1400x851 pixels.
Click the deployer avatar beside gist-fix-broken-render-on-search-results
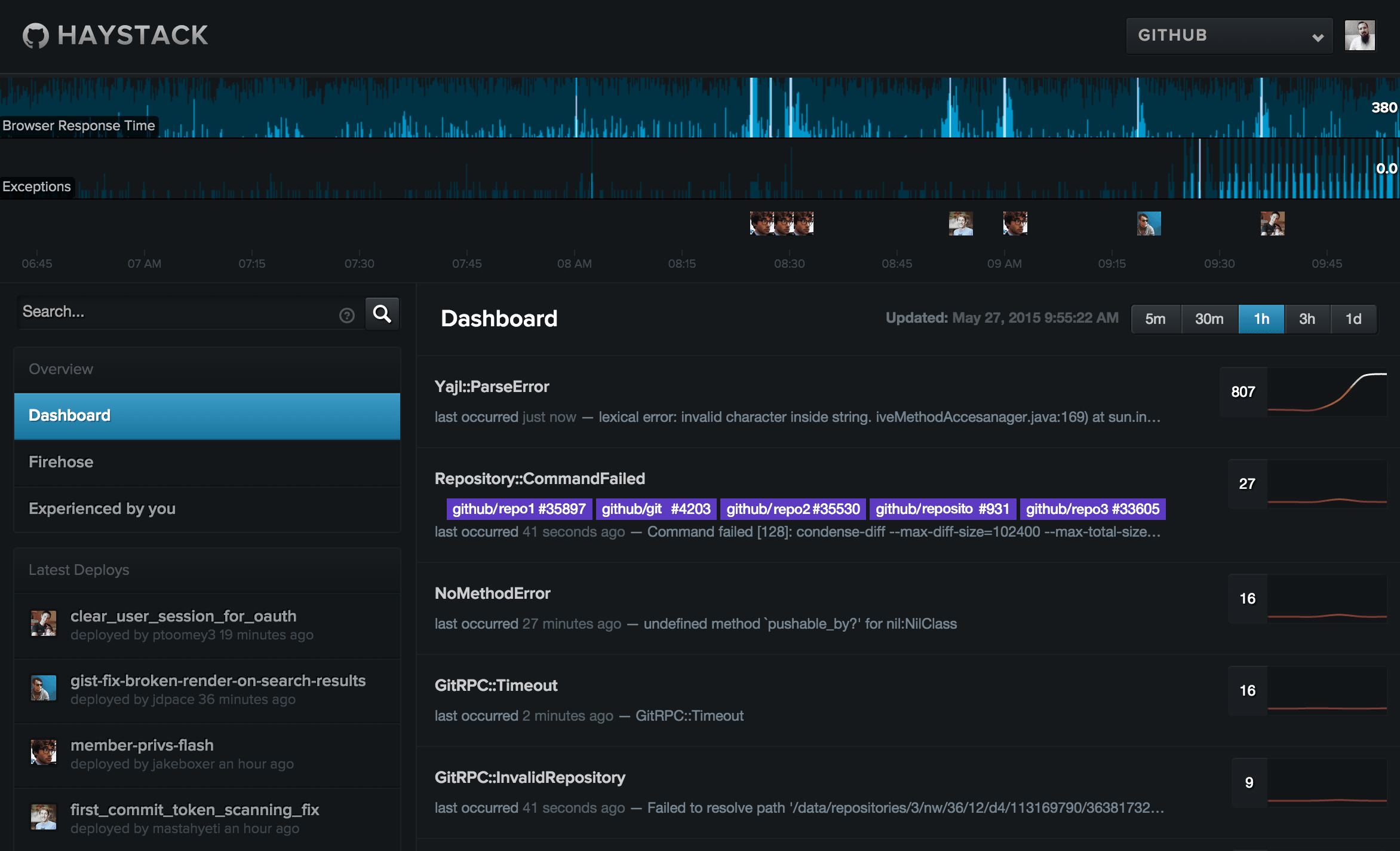click(44, 687)
